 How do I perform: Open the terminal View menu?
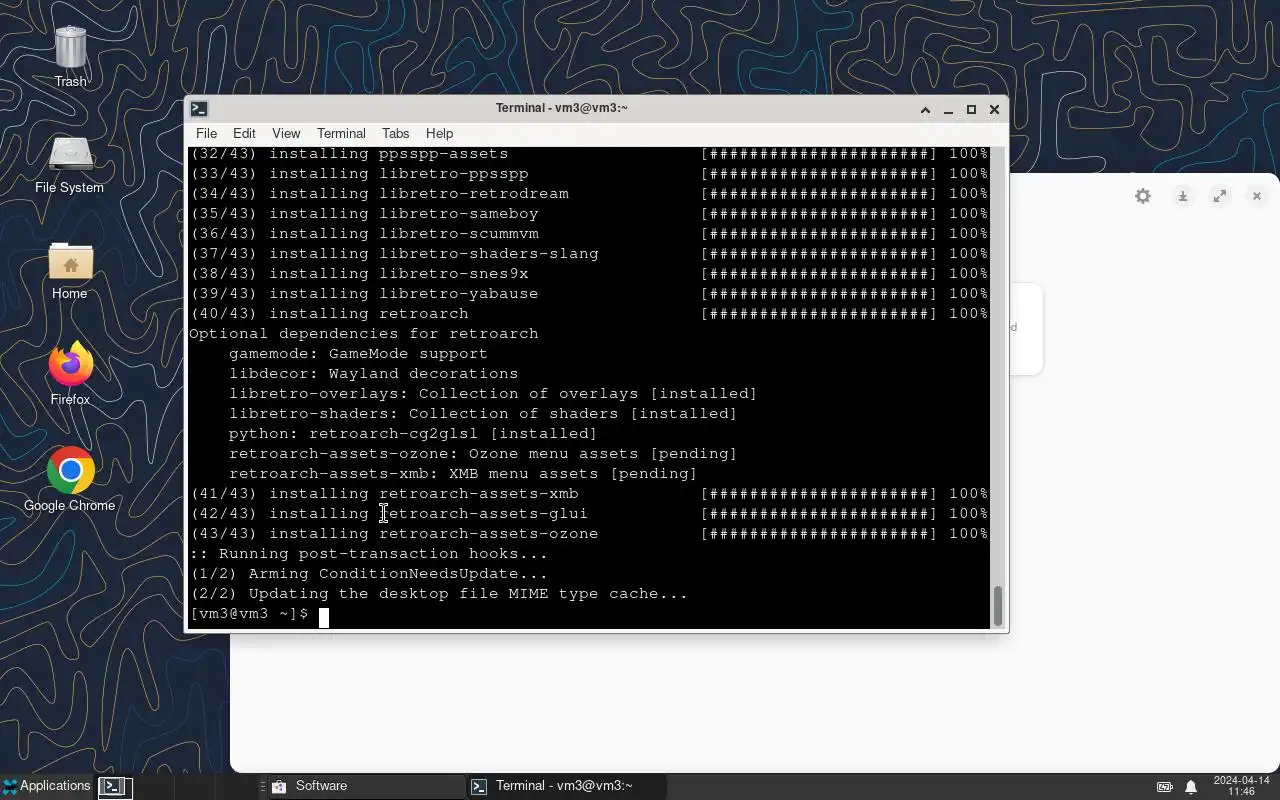tap(286, 133)
